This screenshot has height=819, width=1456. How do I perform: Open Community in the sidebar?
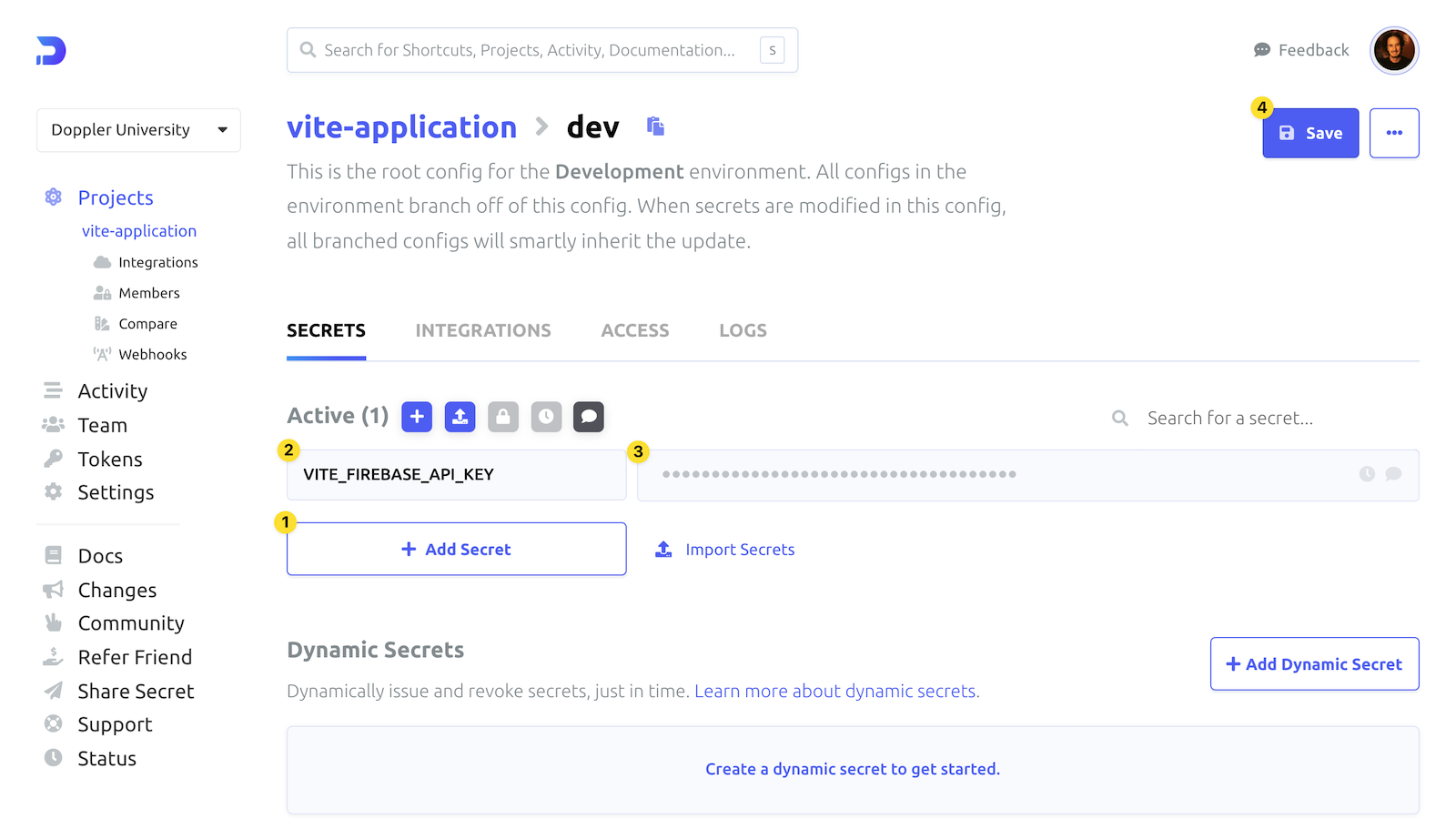[x=131, y=623]
